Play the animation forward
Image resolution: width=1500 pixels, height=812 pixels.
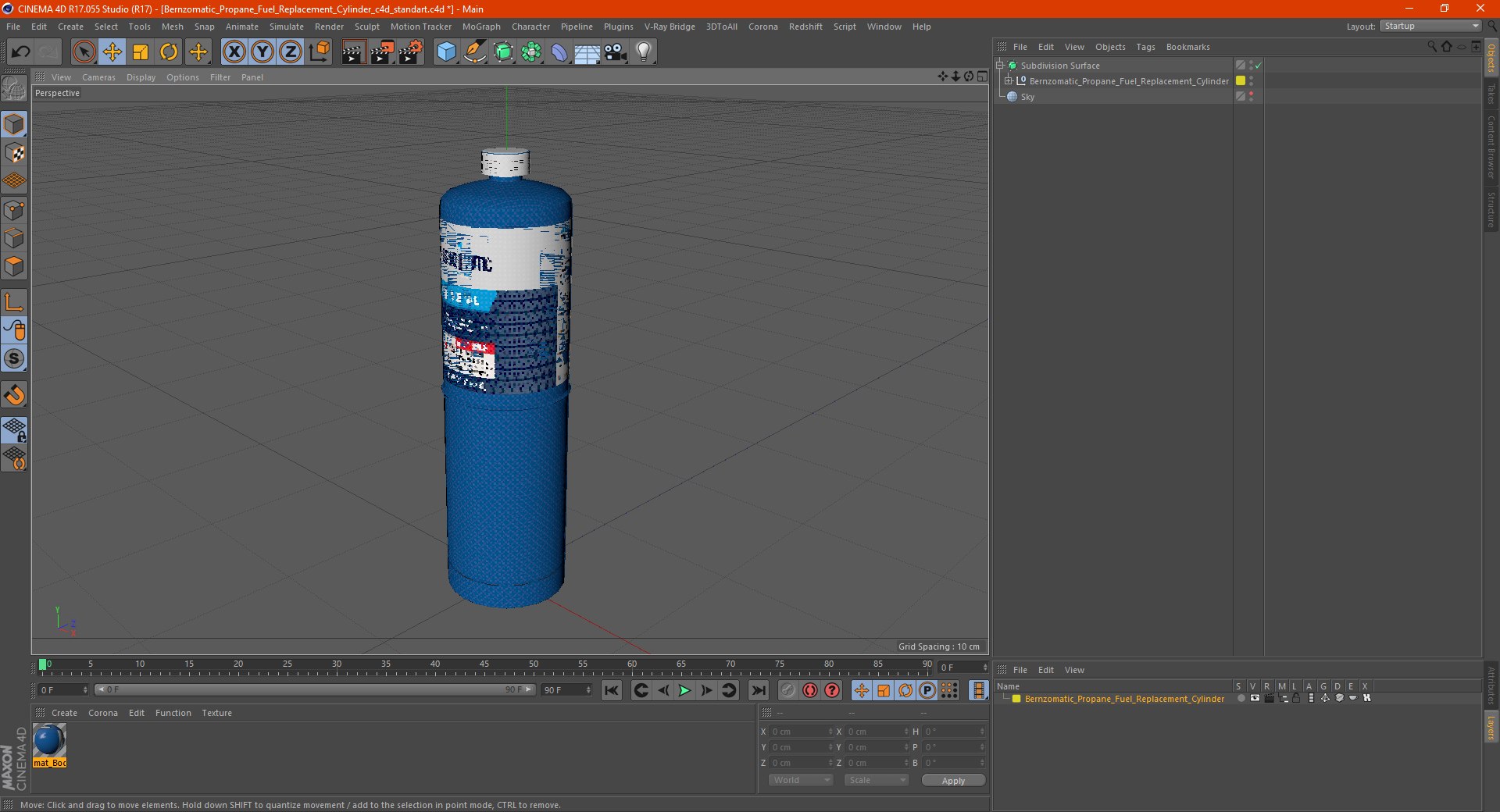(x=684, y=690)
